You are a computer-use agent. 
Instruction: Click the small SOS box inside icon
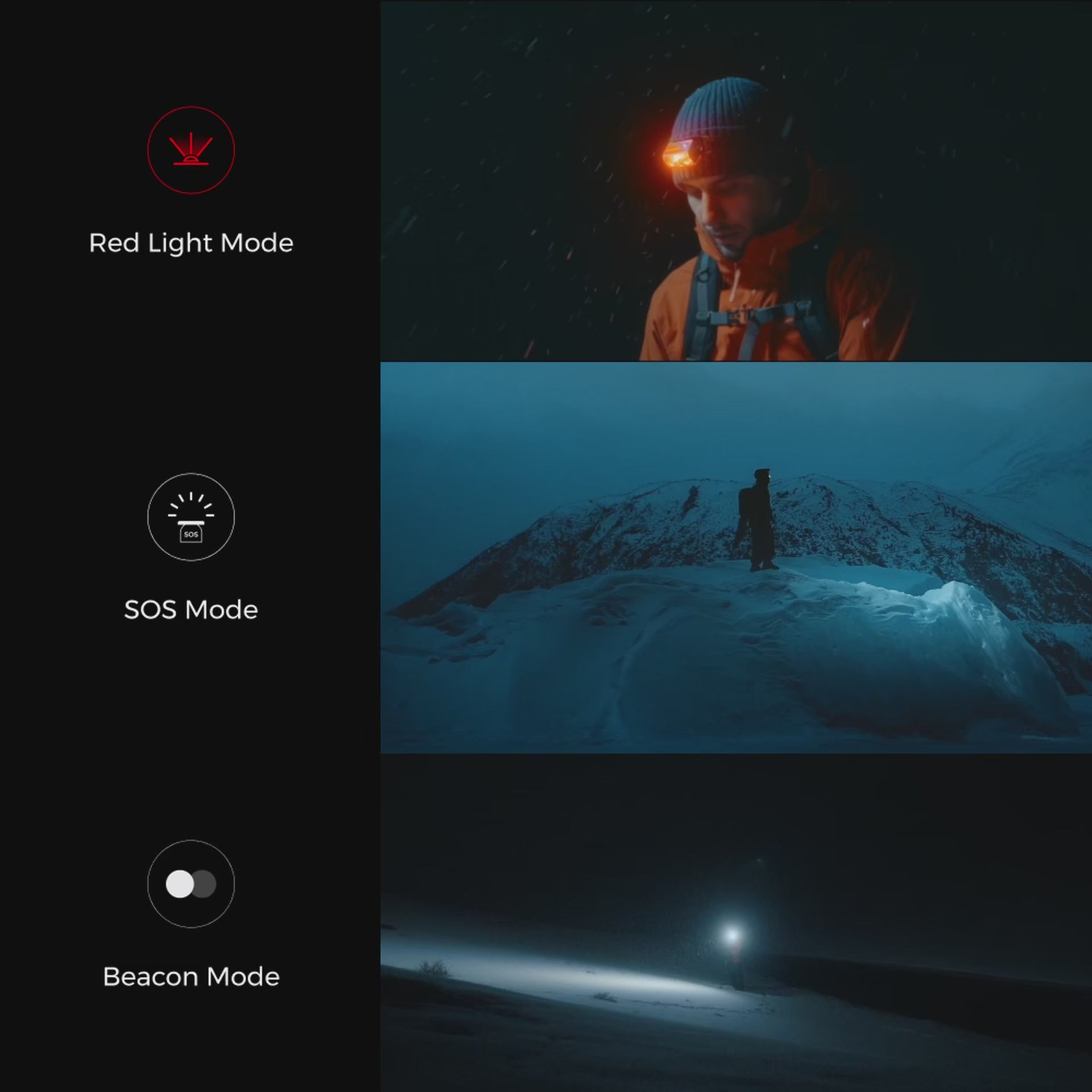point(191,534)
